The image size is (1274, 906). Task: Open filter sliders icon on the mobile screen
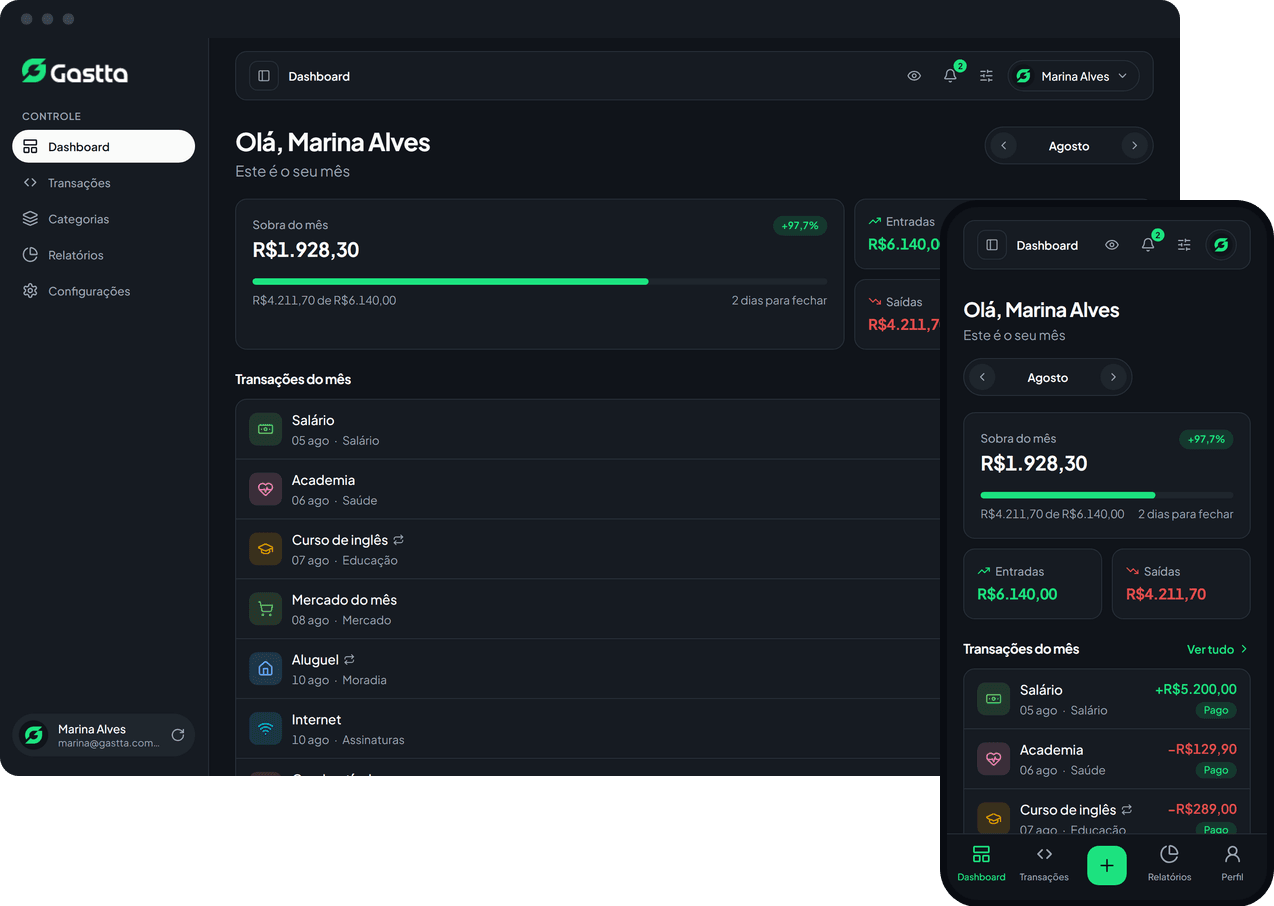pyautogui.click(x=1184, y=245)
